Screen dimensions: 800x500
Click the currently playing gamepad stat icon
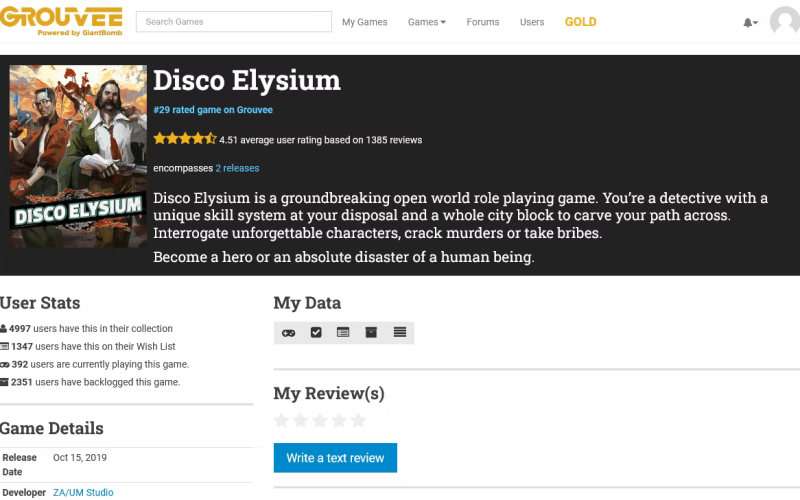pyautogui.click(x=5, y=364)
